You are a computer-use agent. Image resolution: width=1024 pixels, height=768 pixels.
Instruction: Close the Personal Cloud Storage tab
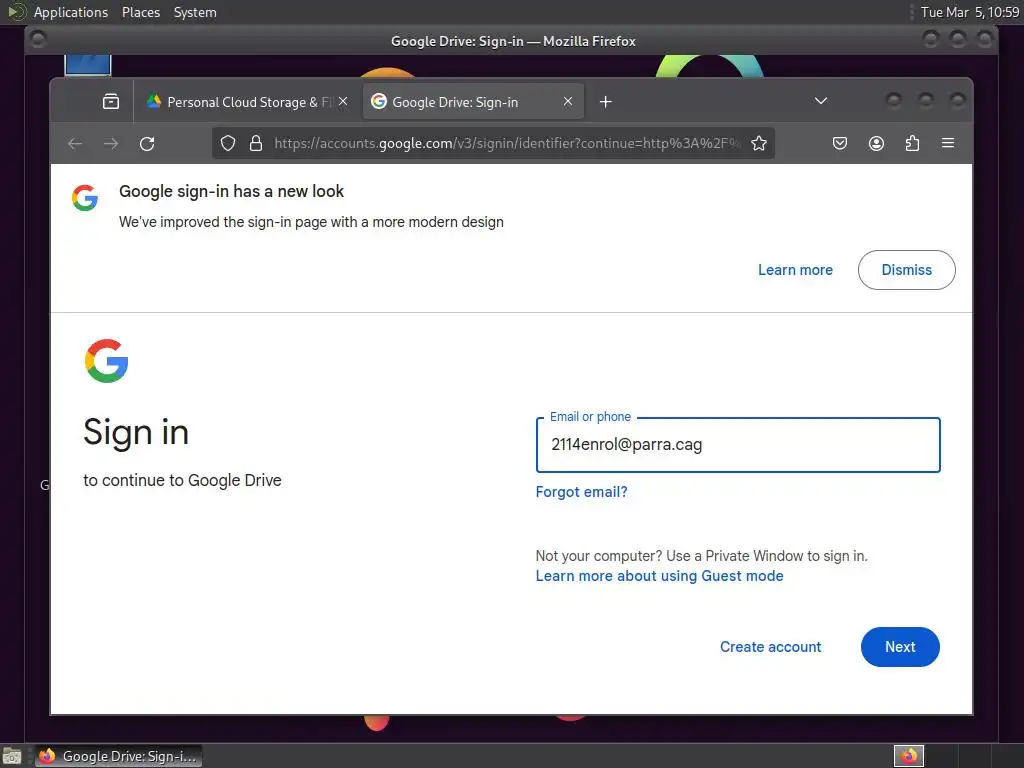[x=343, y=101]
